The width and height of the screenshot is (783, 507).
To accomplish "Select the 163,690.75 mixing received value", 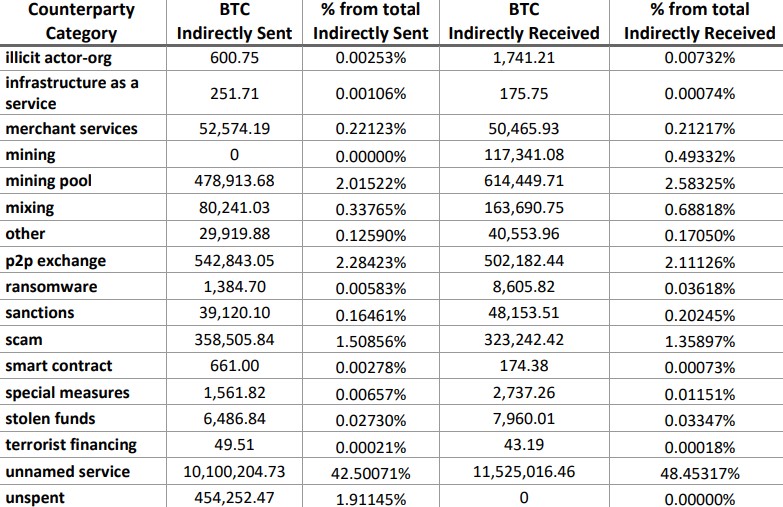I will click(x=524, y=208).
